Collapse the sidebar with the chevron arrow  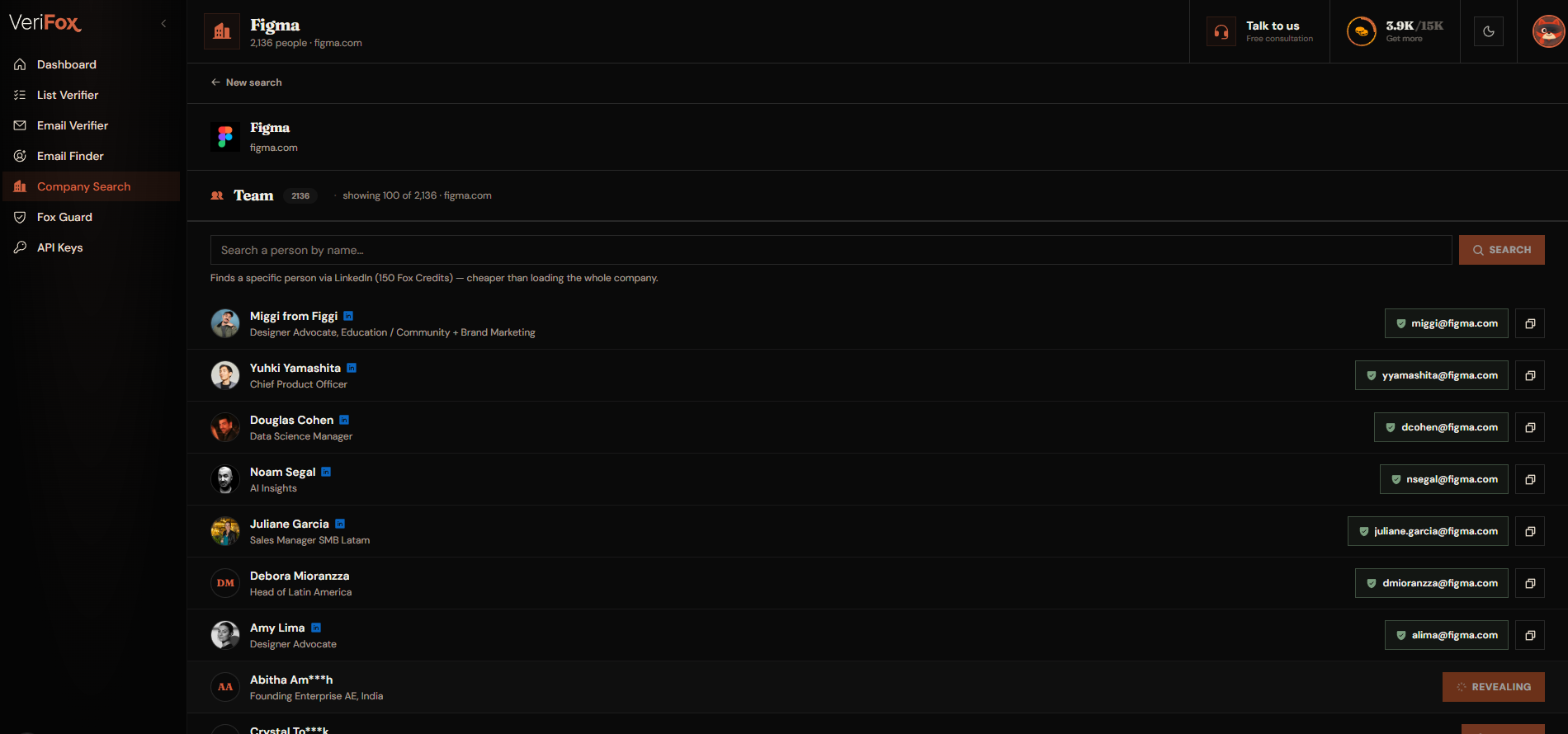(163, 24)
